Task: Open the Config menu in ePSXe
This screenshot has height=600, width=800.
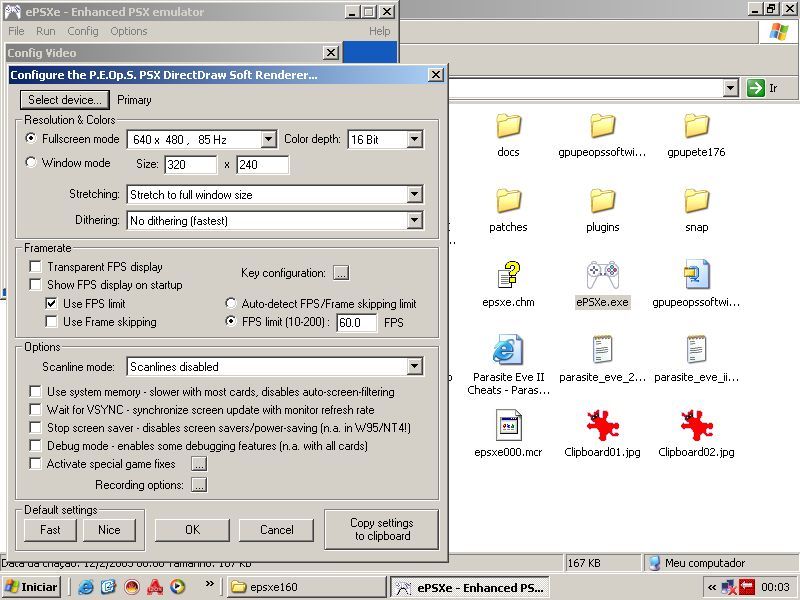Action: pyautogui.click(x=83, y=31)
